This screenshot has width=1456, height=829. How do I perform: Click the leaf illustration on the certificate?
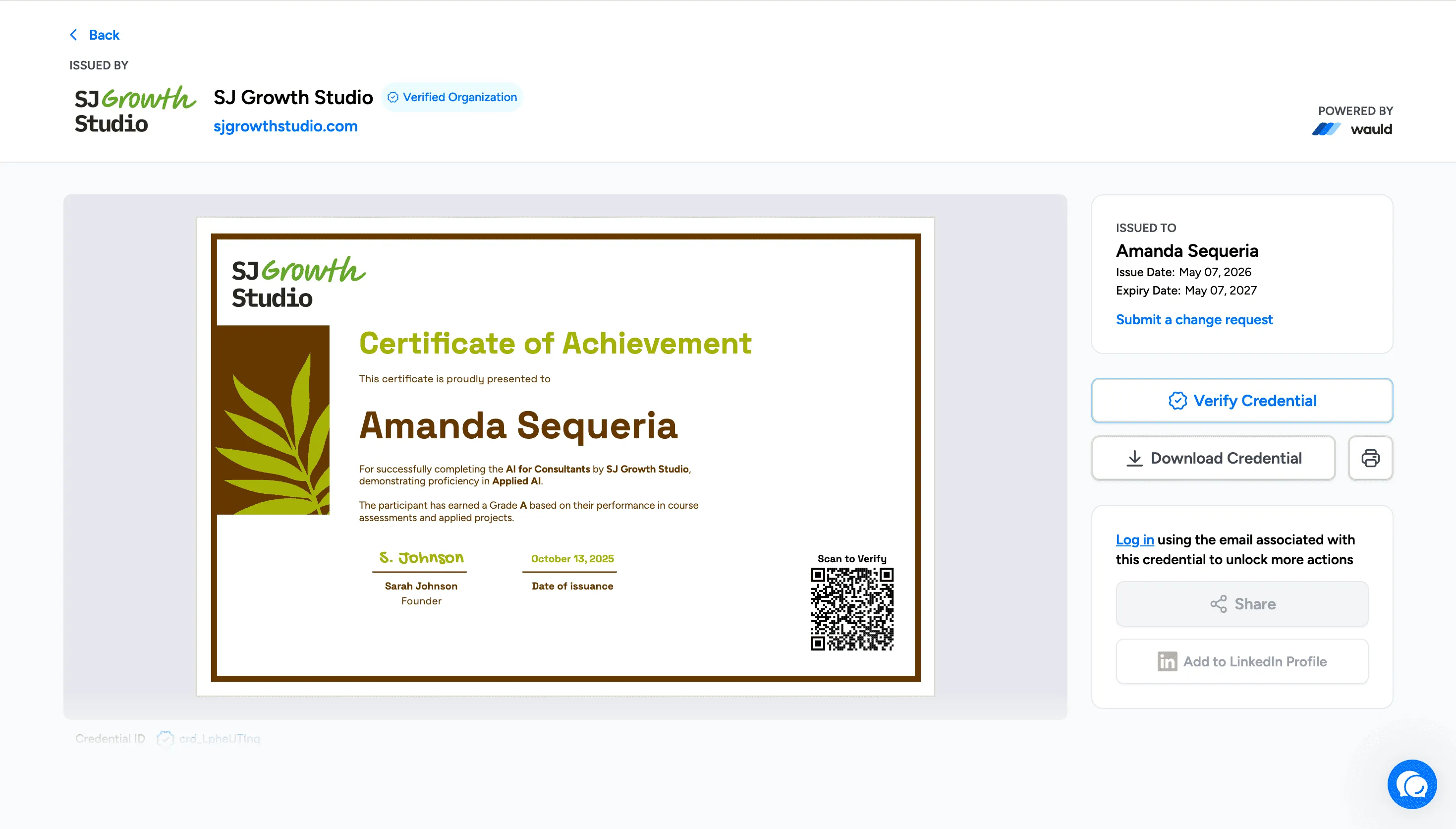point(274,420)
